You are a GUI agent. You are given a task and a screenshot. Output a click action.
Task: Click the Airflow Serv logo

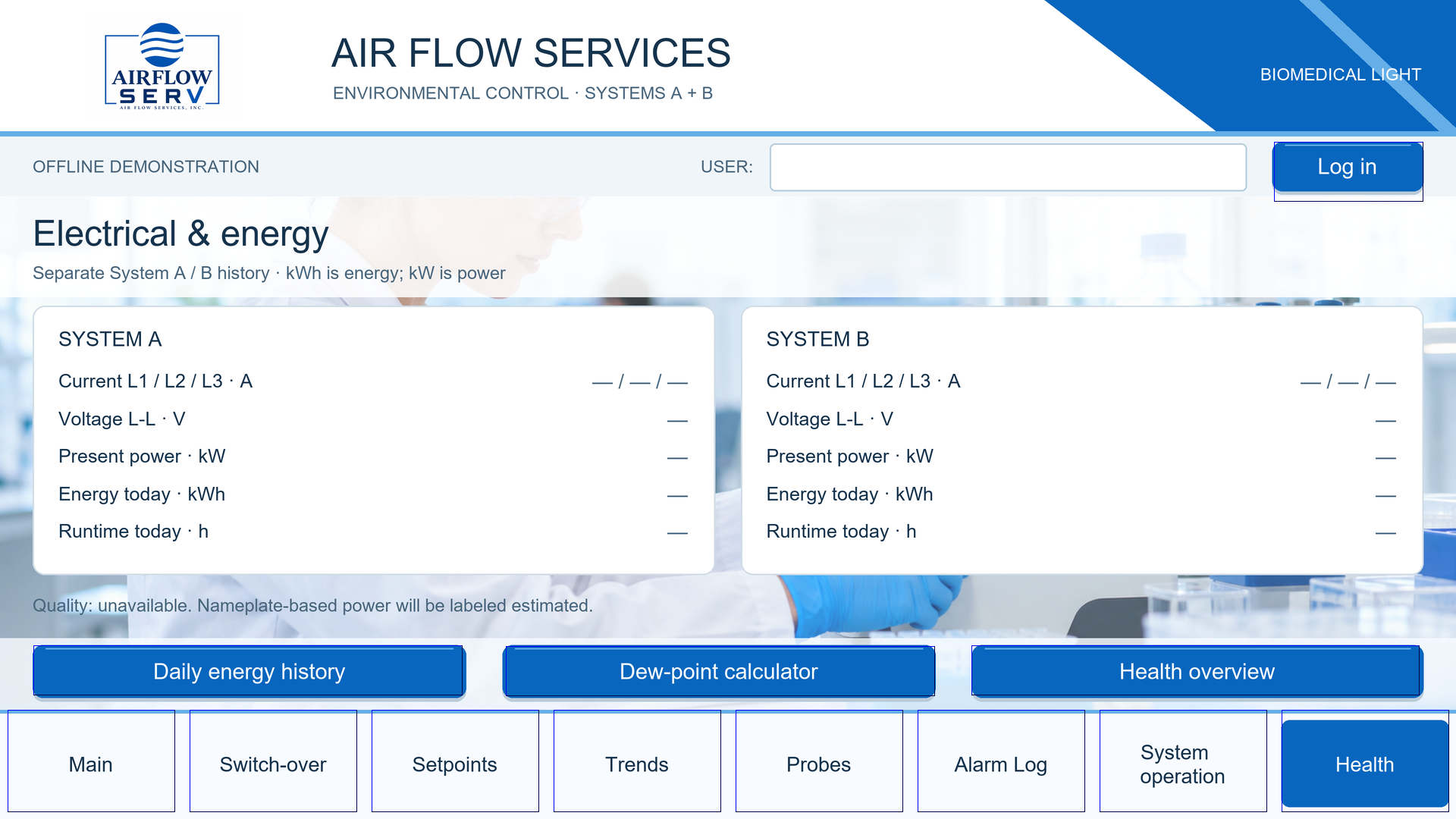[x=162, y=67]
